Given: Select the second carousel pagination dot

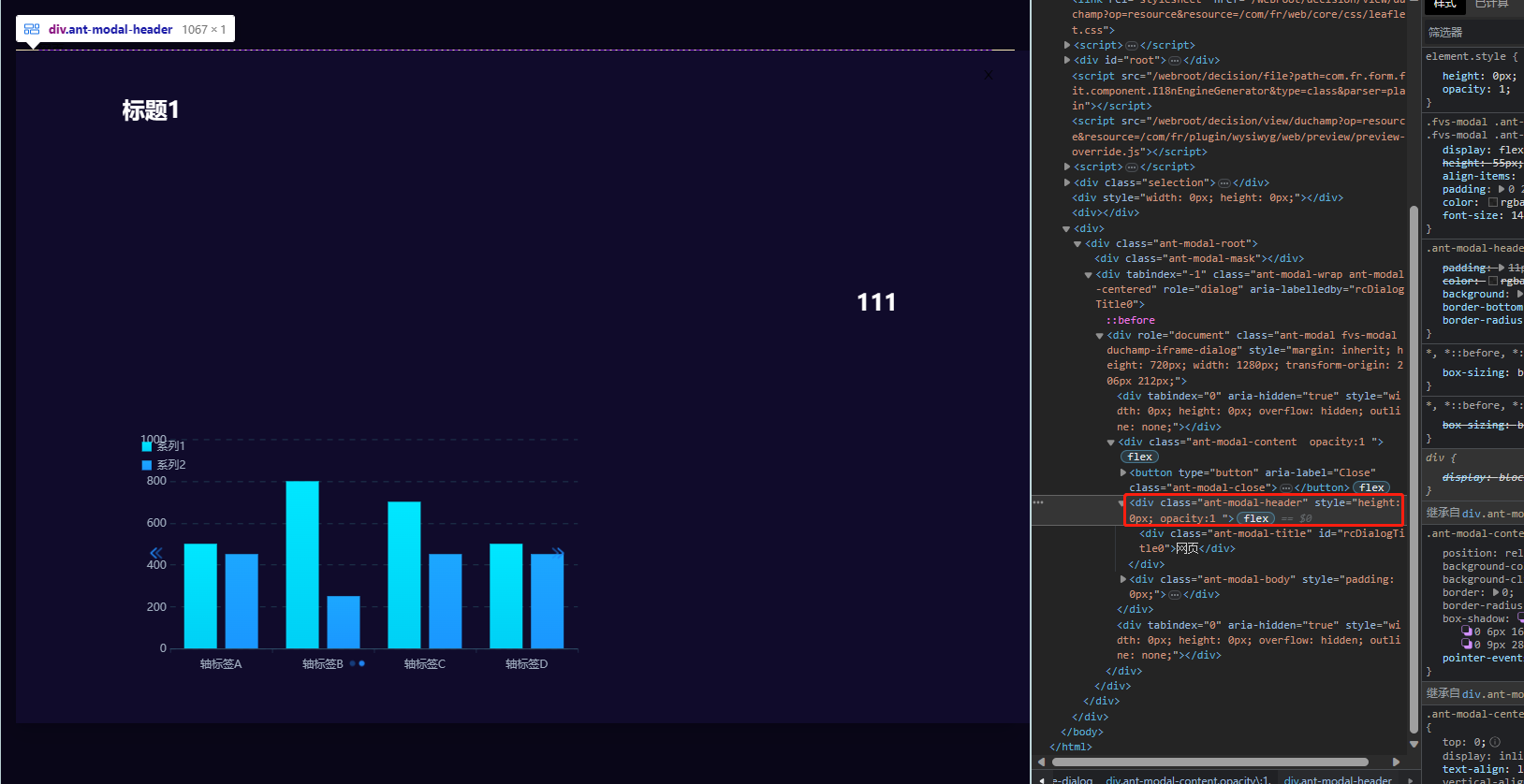Looking at the screenshot, I should [x=362, y=663].
